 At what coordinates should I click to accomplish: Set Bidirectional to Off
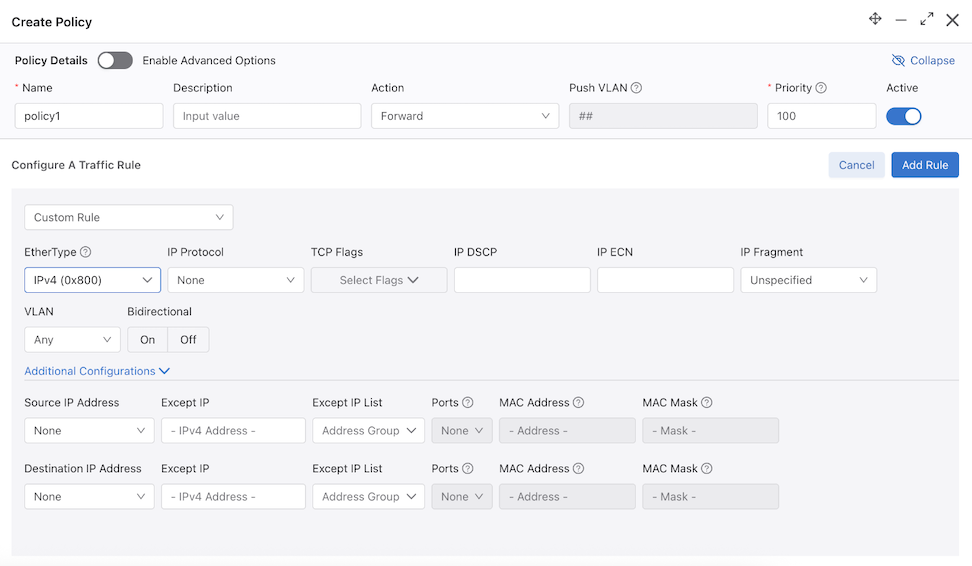click(188, 340)
